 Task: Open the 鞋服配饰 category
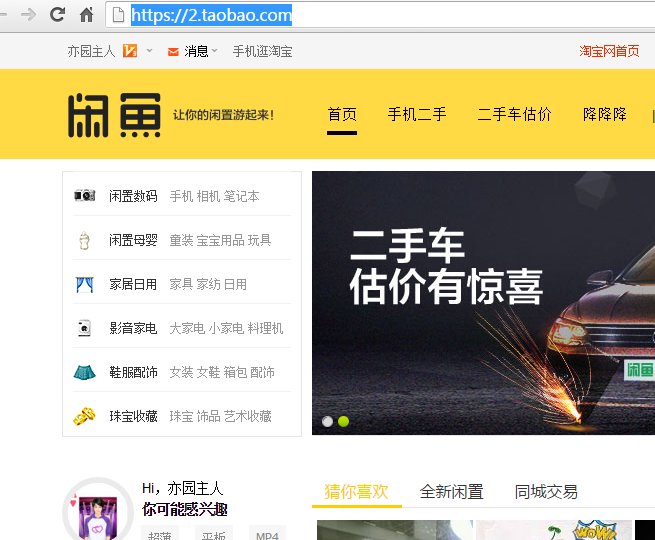[x=133, y=372]
